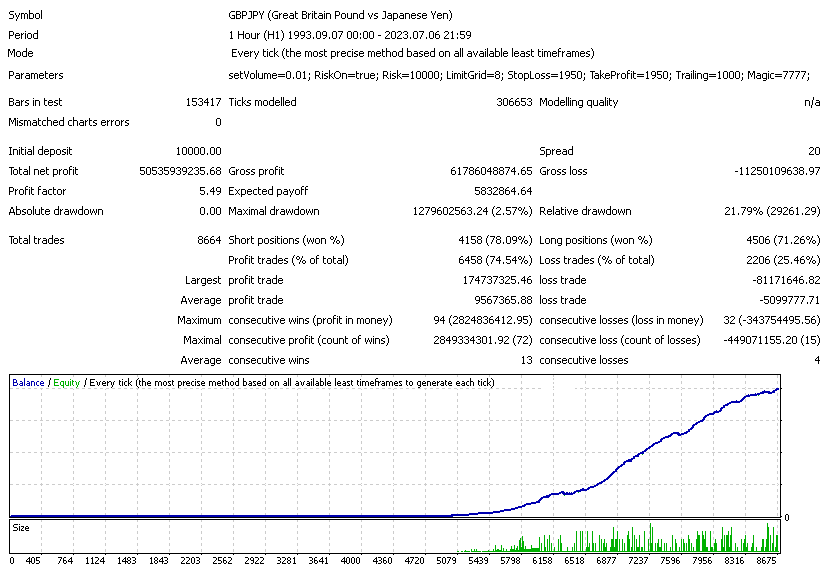Viewport: 832px width, 569px height.
Task: Click the Spread value 20
Action: point(814,151)
